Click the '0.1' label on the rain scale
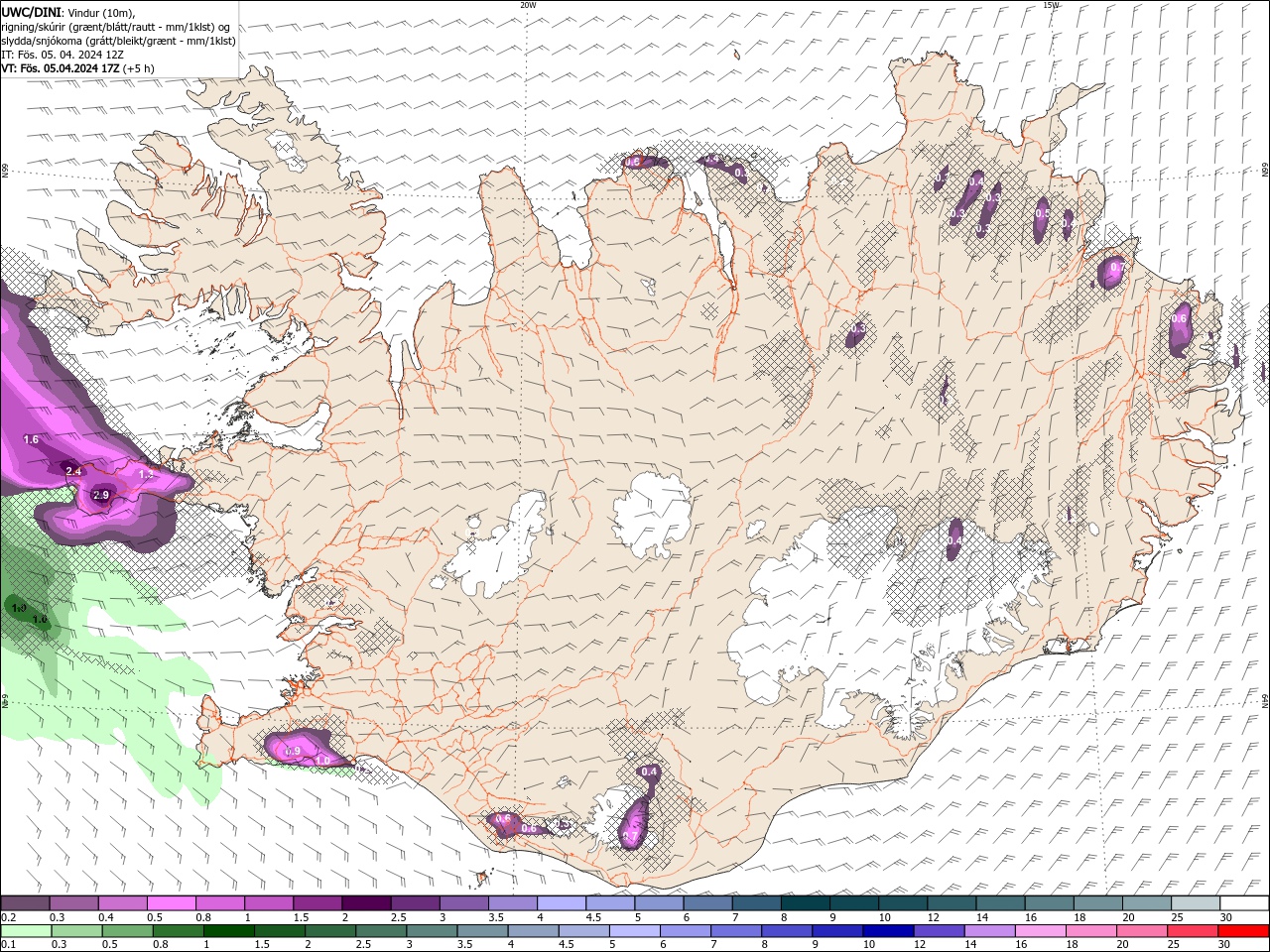This screenshot has height=952, width=1270. 7,945
